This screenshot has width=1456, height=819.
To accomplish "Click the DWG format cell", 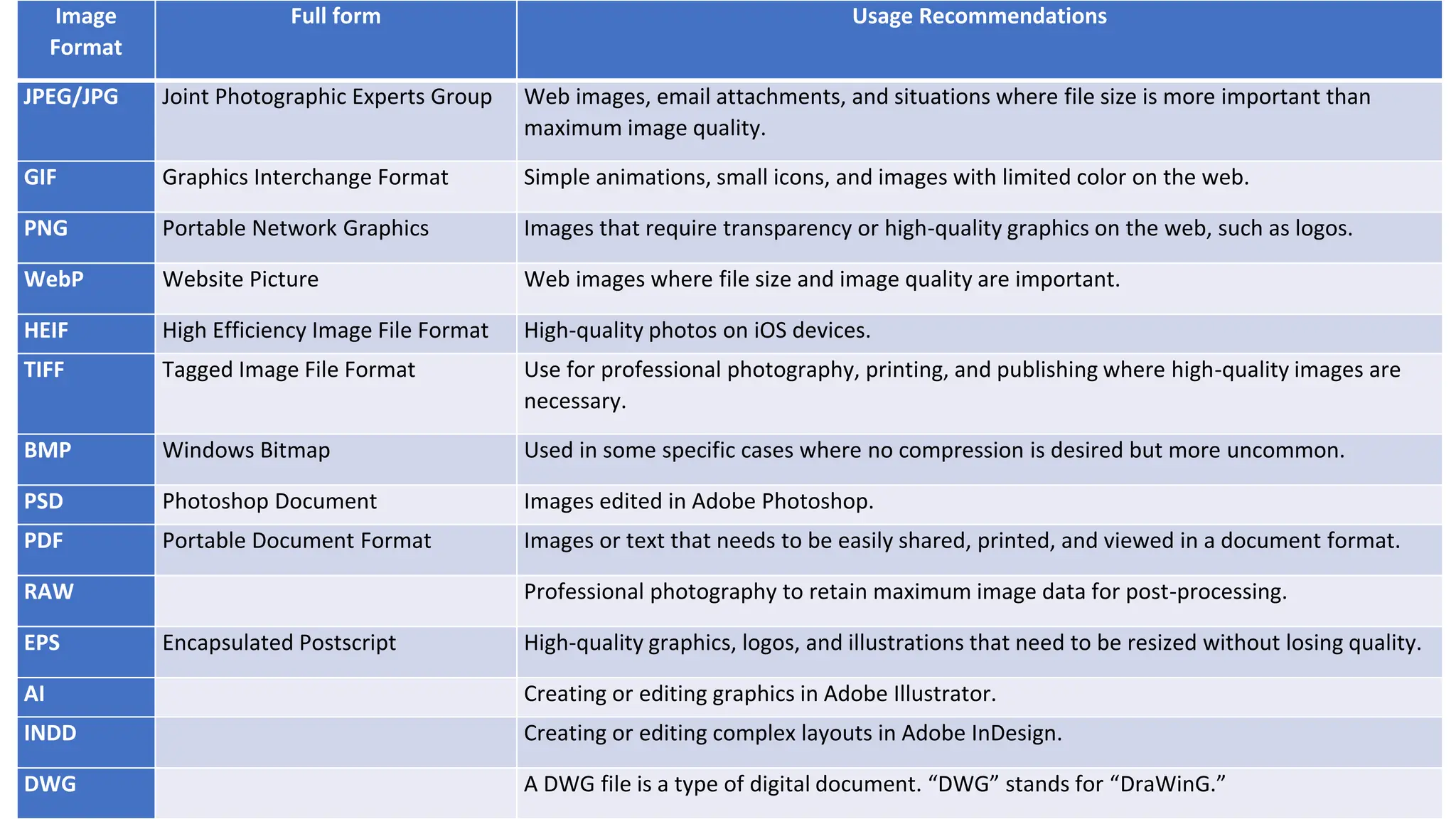I will click(x=50, y=785).
